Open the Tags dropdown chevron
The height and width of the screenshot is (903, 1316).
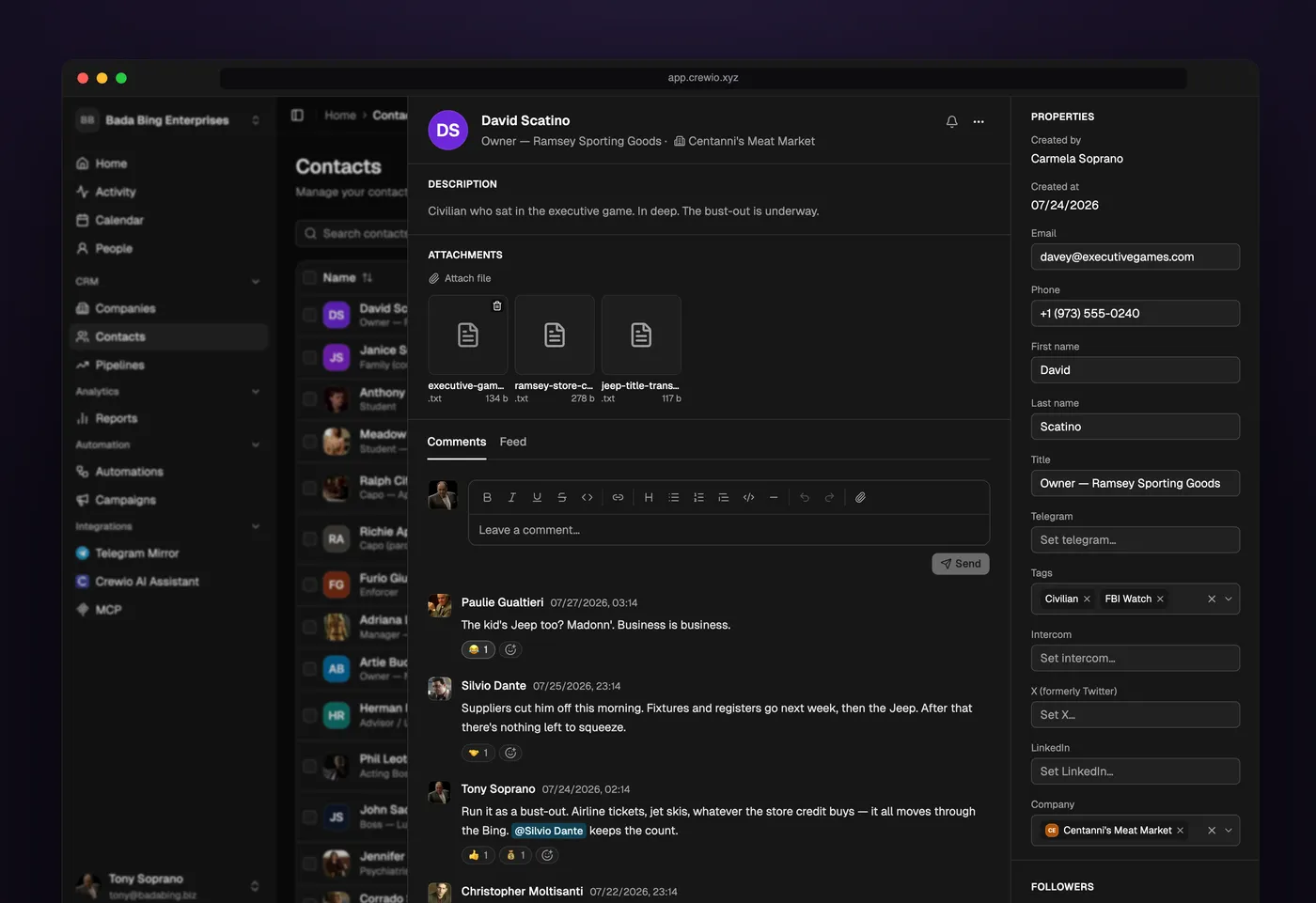[1229, 599]
